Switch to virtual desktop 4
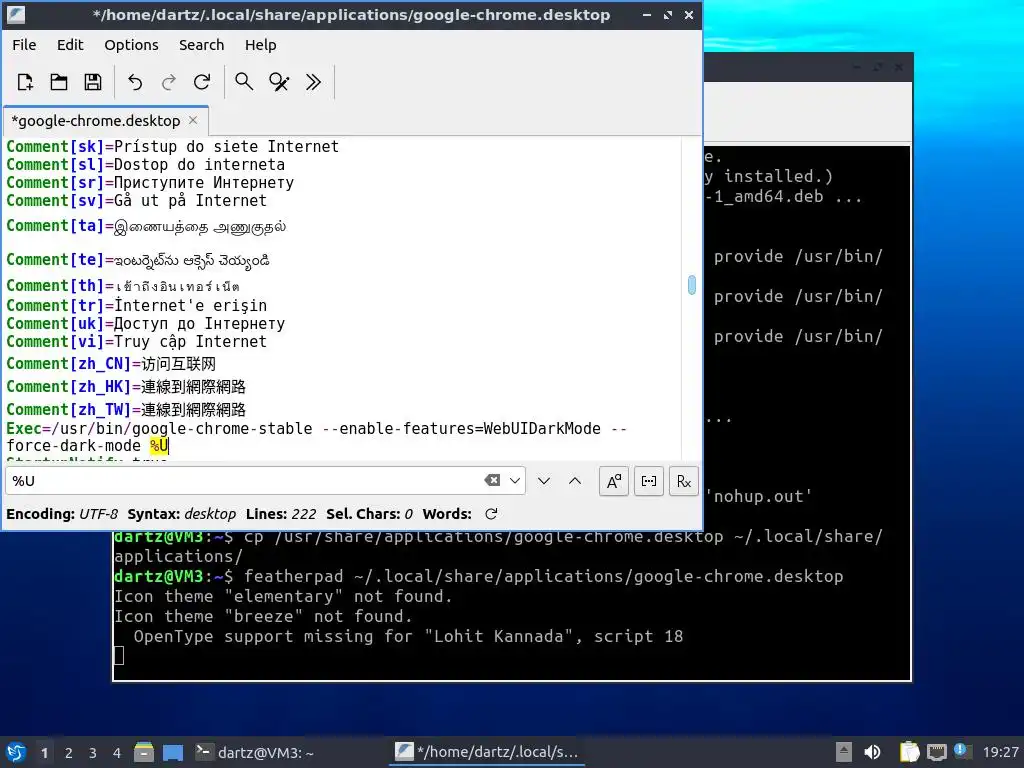The width and height of the screenshot is (1024, 768). point(117,753)
